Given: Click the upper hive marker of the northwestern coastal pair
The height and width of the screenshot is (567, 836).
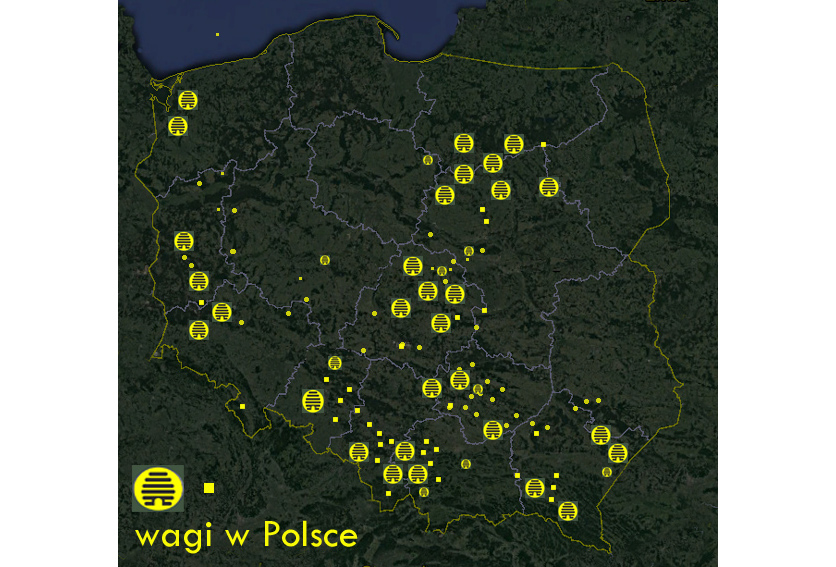Looking at the screenshot, I should (188, 100).
